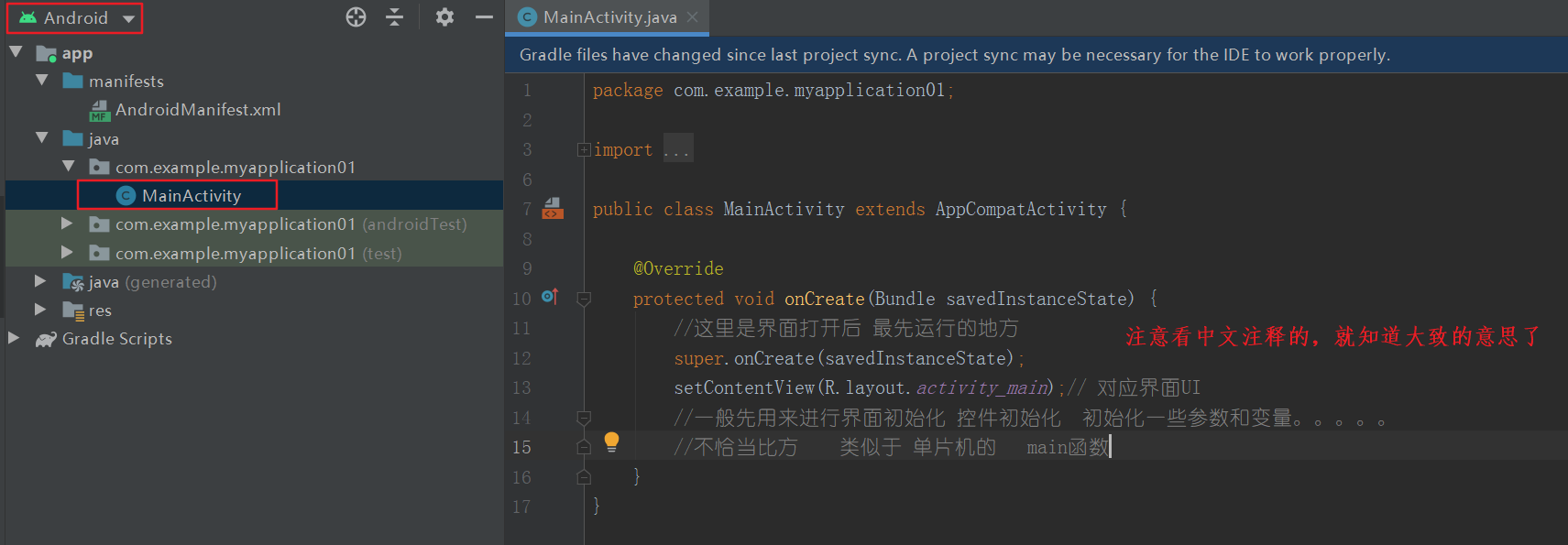Screen dimensions: 1568x545
Task: Hide the project tool window with minus icon
Action: [x=484, y=17]
